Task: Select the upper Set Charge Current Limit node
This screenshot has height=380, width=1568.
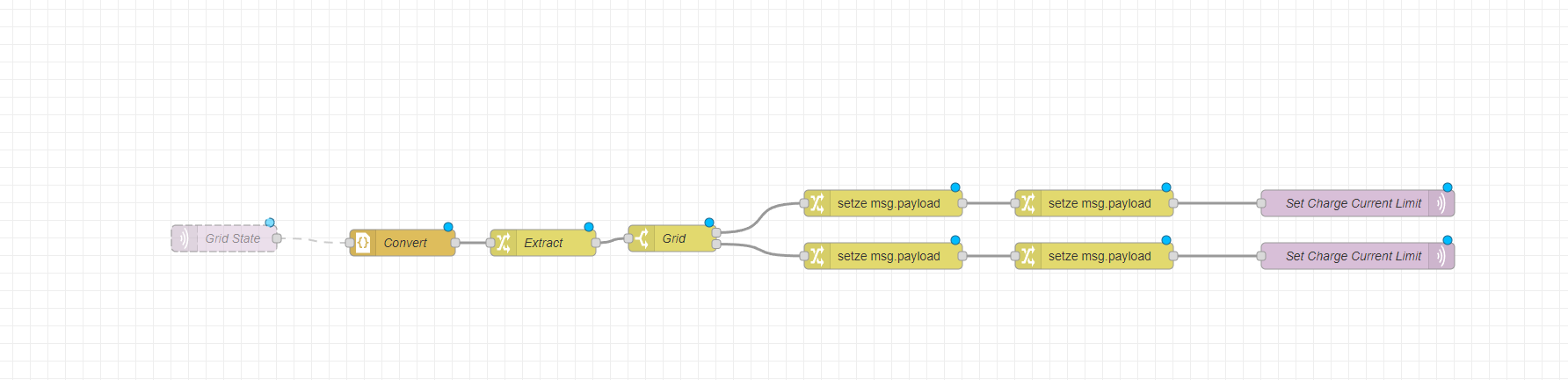Action: click(x=1358, y=203)
